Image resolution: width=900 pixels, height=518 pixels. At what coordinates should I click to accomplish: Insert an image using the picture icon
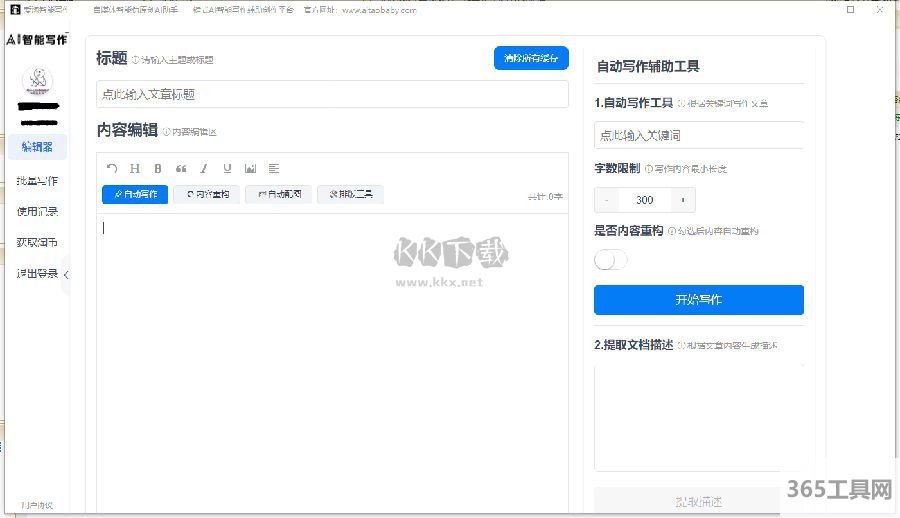[x=250, y=169]
